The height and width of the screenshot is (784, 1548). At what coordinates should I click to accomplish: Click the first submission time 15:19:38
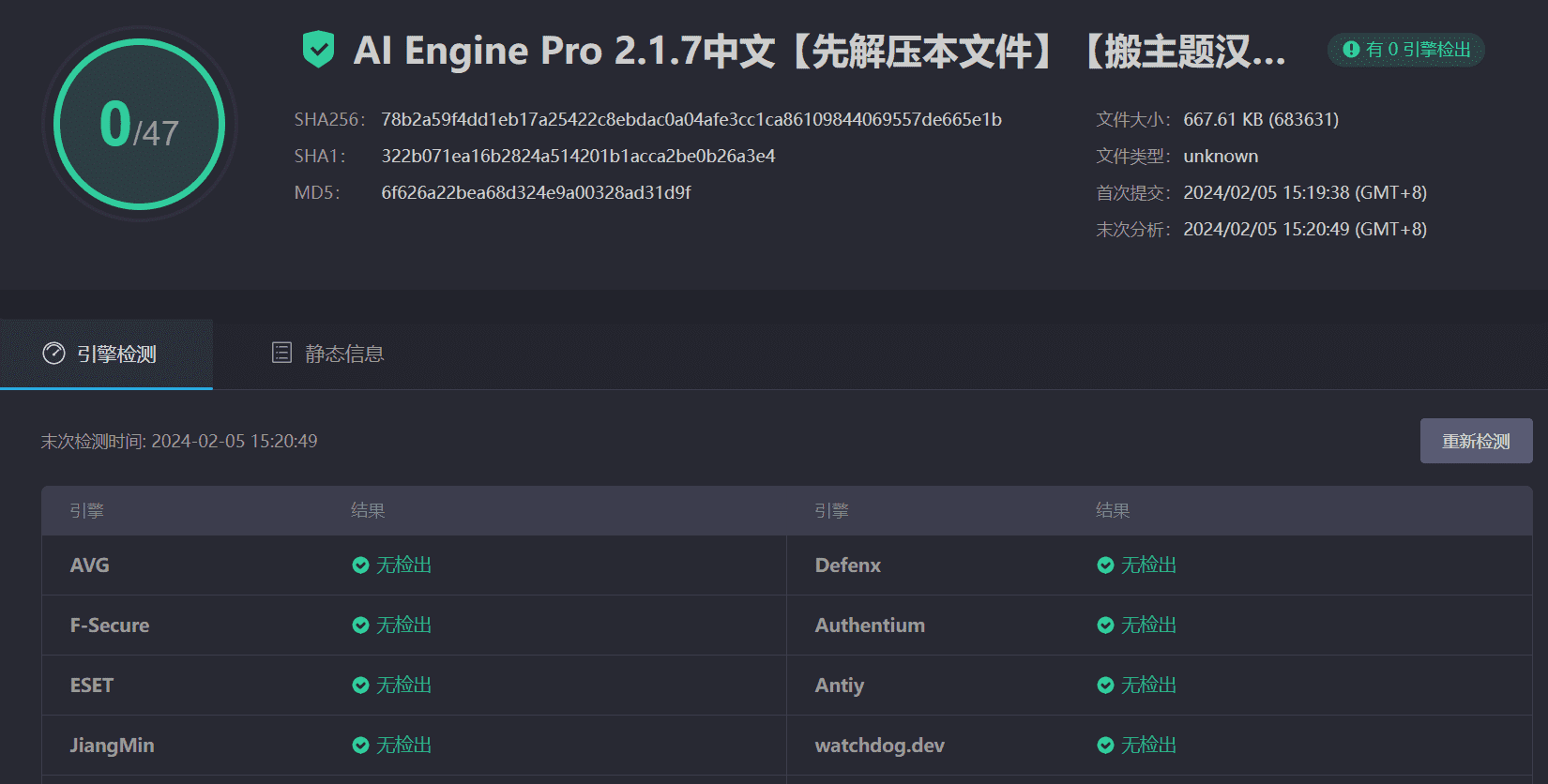(x=1305, y=192)
